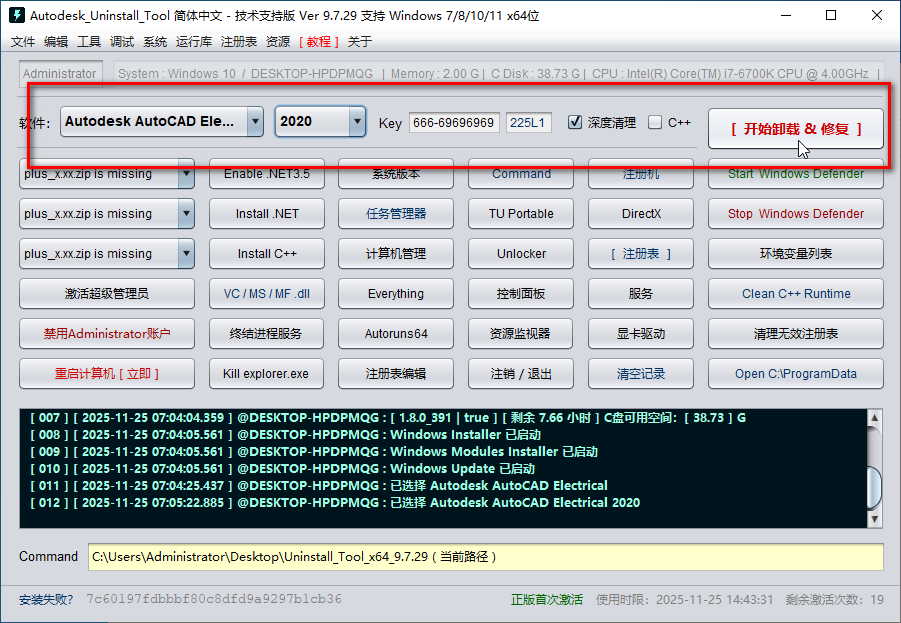Click Install .NET button
This screenshot has height=623, width=901.
(267, 214)
